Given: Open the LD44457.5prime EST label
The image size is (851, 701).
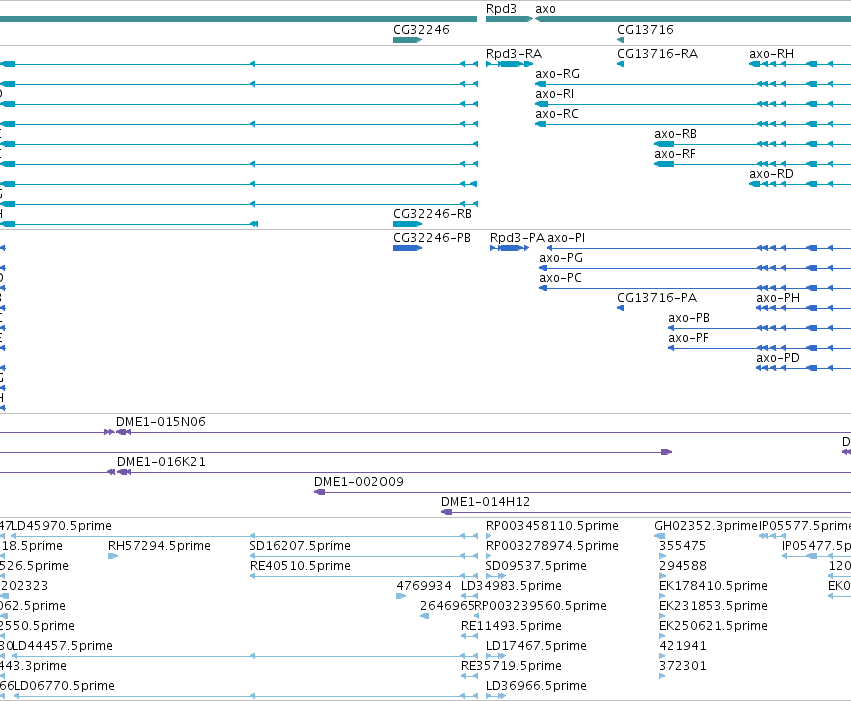Looking at the screenshot, I should pyautogui.click(x=62, y=646).
